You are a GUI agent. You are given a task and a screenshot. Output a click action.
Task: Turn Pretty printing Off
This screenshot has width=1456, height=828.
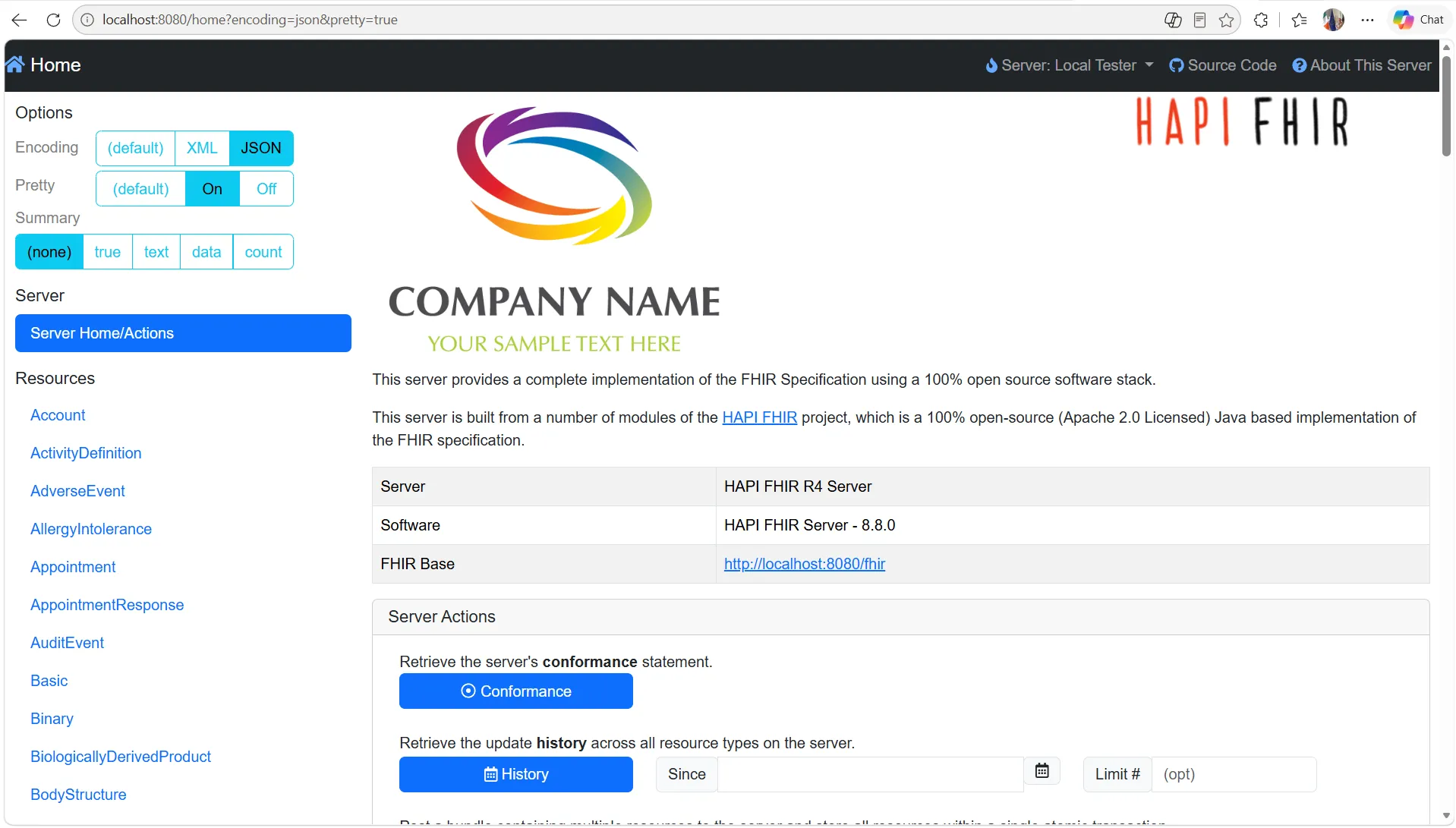pos(266,189)
